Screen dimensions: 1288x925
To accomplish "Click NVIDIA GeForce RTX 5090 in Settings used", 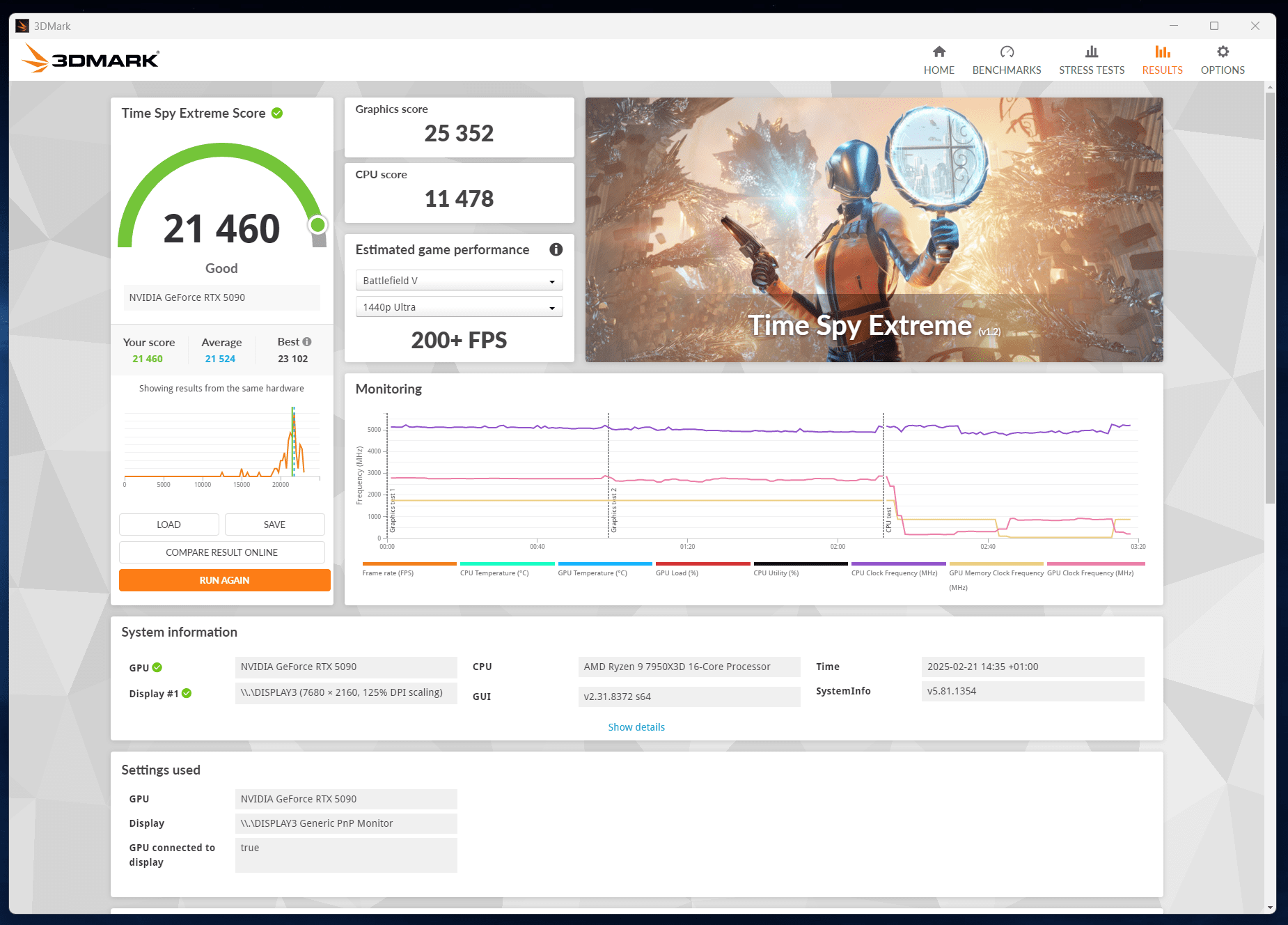I will (x=346, y=799).
